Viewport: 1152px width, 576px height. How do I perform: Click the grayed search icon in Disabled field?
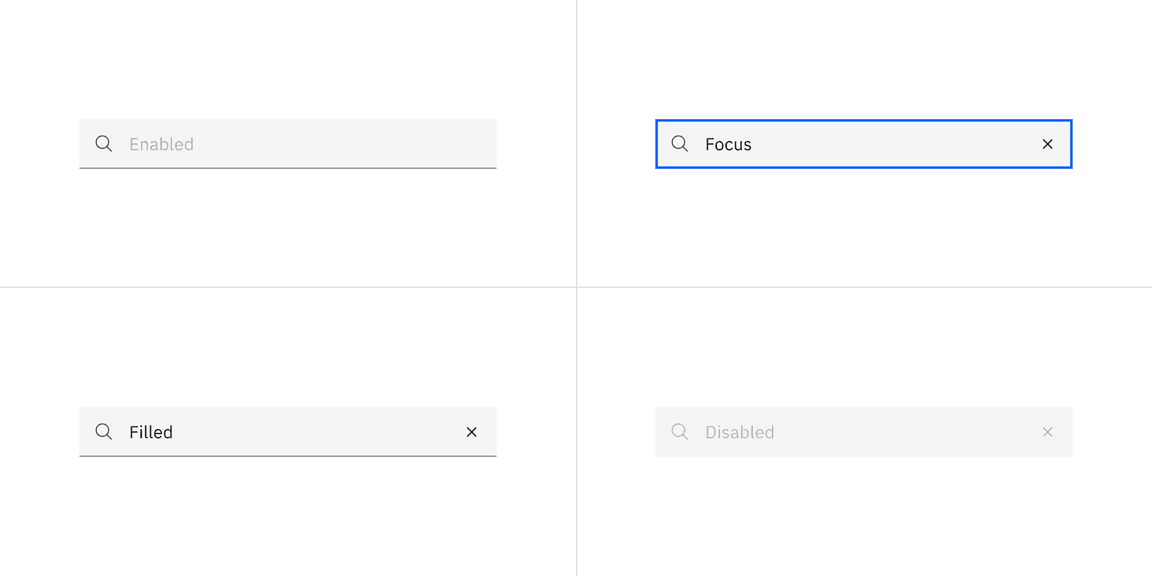[x=680, y=432]
